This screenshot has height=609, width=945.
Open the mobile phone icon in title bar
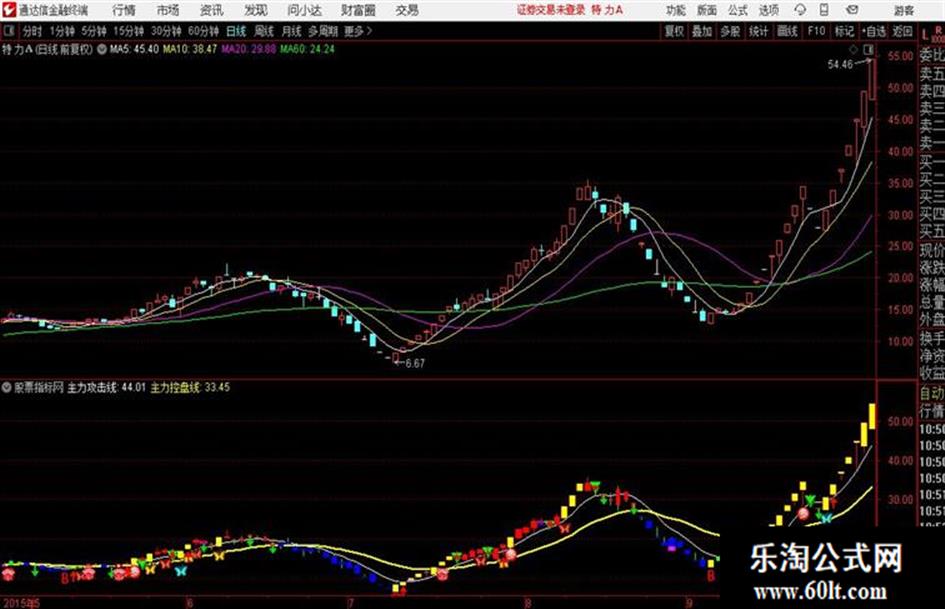(x=824, y=10)
